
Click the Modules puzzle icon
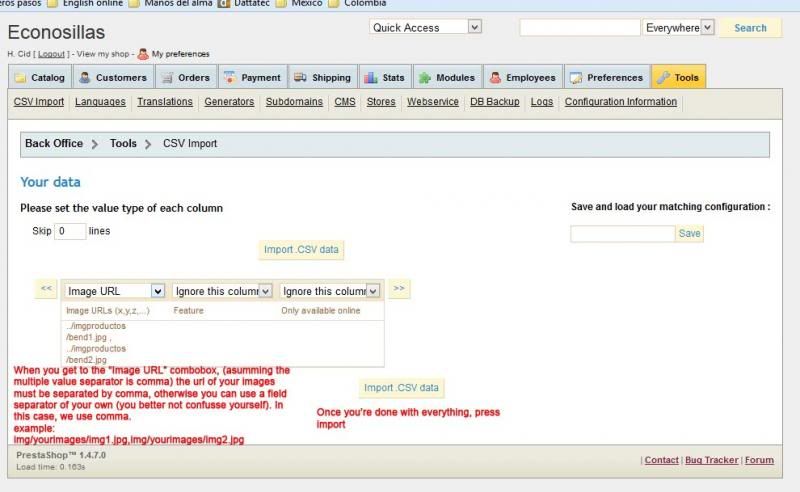point(425,77)
